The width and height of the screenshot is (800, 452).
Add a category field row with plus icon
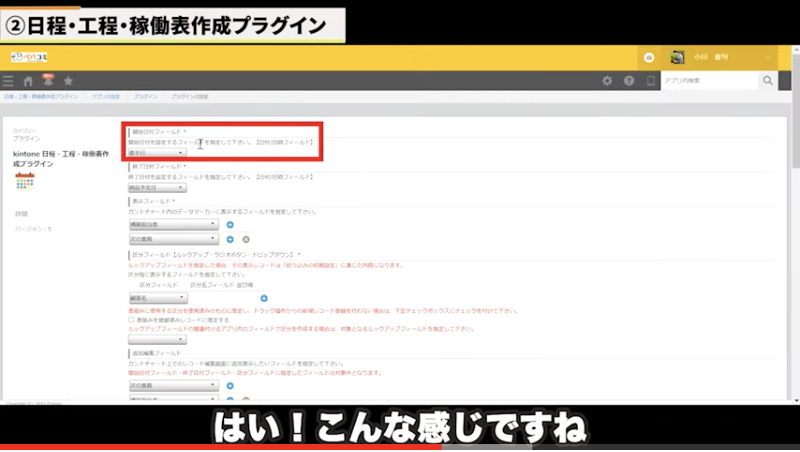click(x=264, y=298)
